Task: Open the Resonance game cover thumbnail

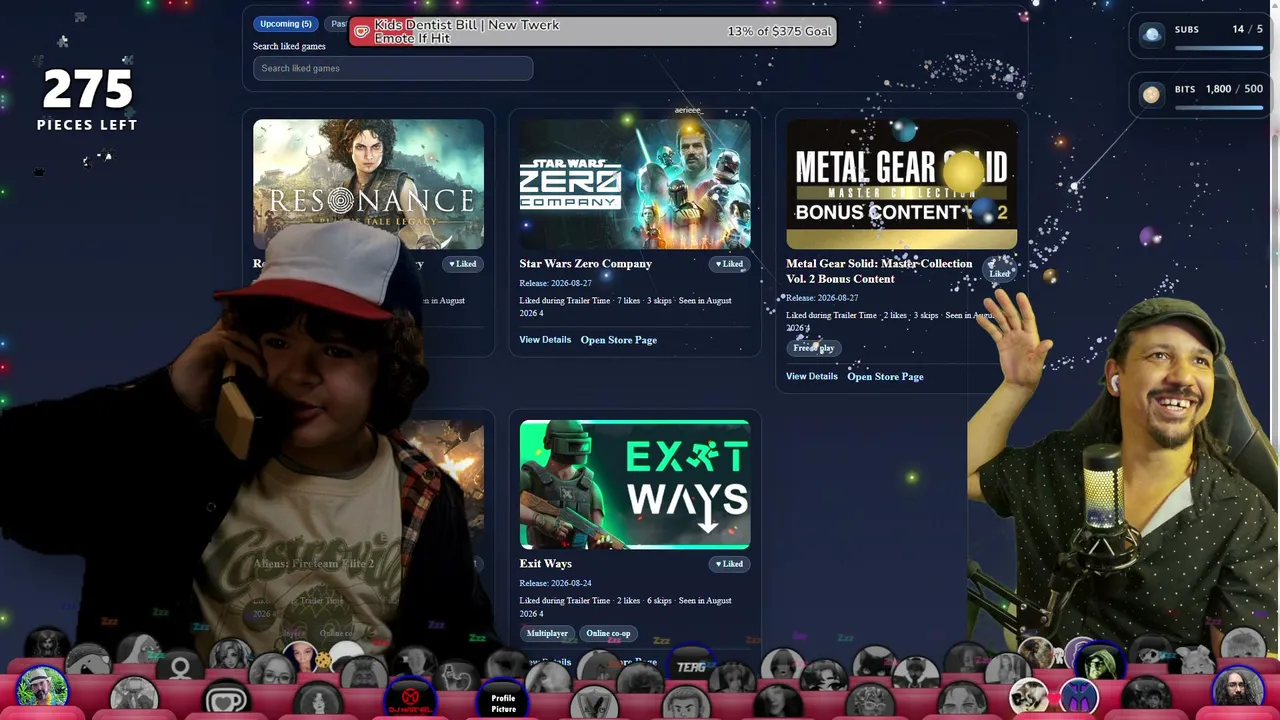Action: 368,184
